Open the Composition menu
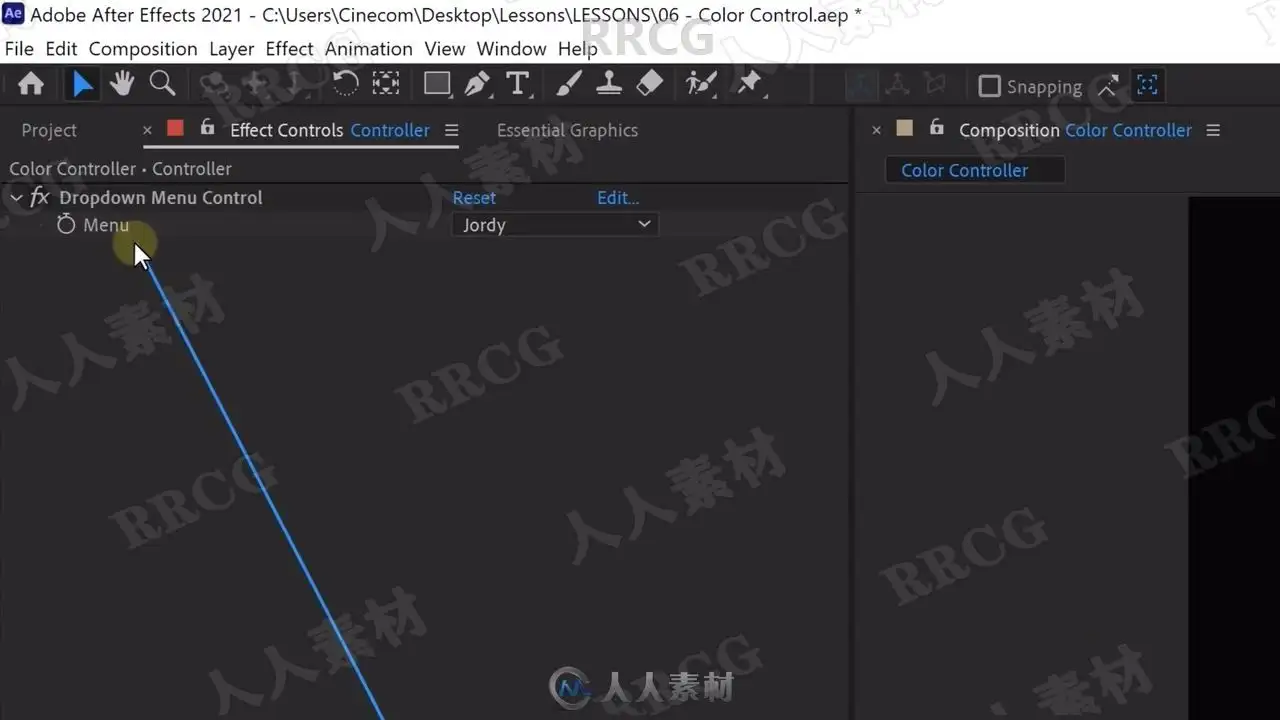Image resolution: width=1280 pixels, height=720 pixels. (143, 49)
